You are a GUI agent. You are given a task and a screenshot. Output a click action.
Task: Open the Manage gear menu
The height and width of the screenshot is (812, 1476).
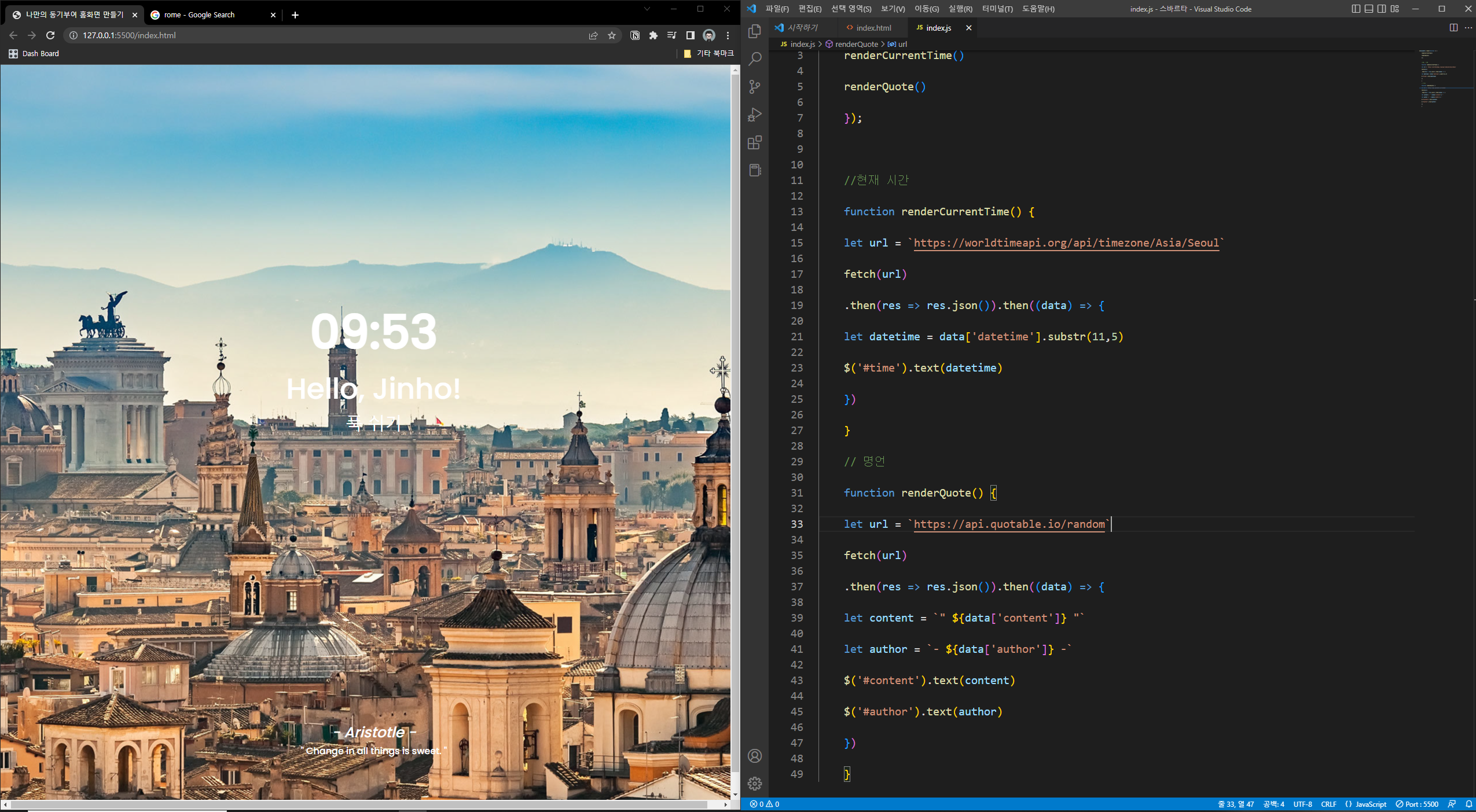(755, 784)
